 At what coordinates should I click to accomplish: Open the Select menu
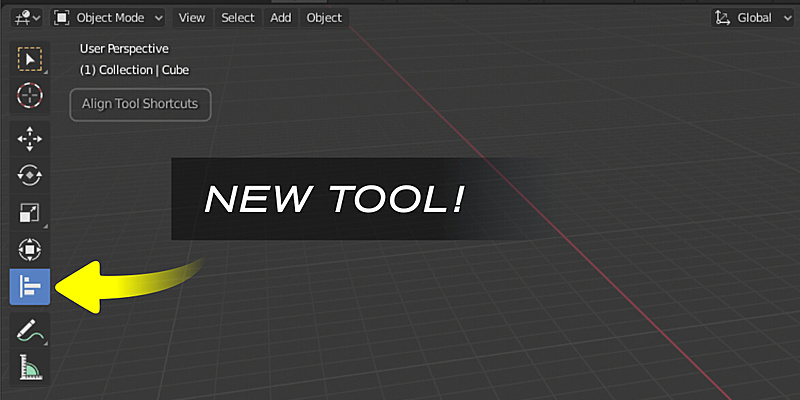[x=238, y=17]
